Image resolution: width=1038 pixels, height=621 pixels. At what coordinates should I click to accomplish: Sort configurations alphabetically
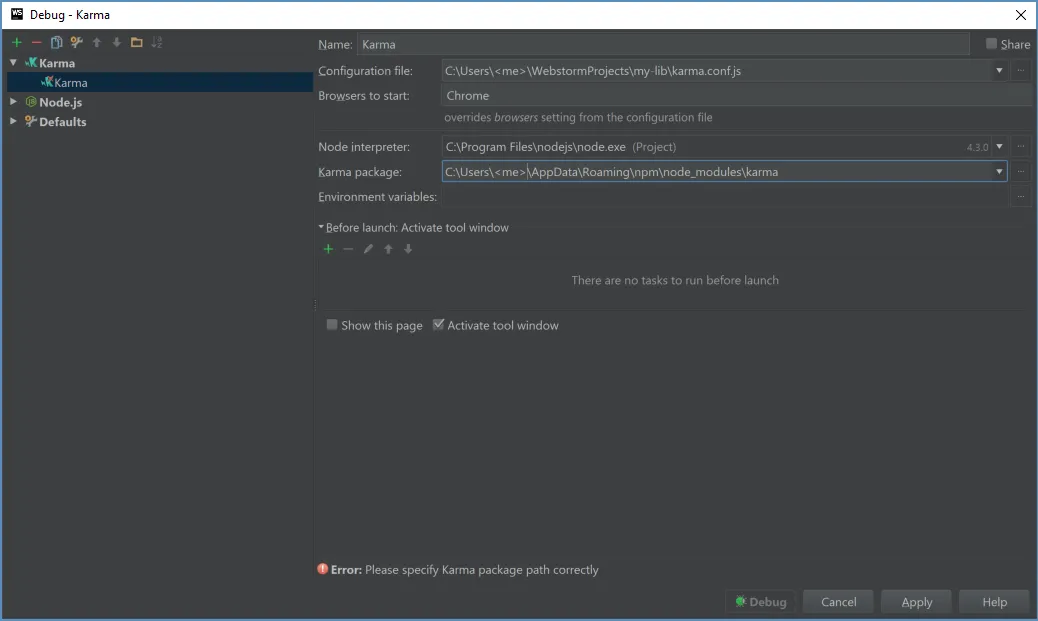(157, 42)
